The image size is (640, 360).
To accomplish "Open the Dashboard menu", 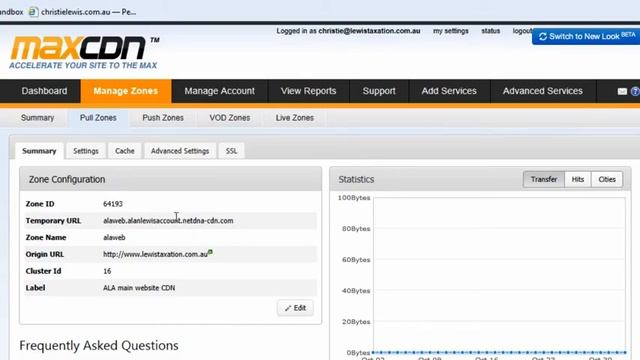I will coord(44,91).
